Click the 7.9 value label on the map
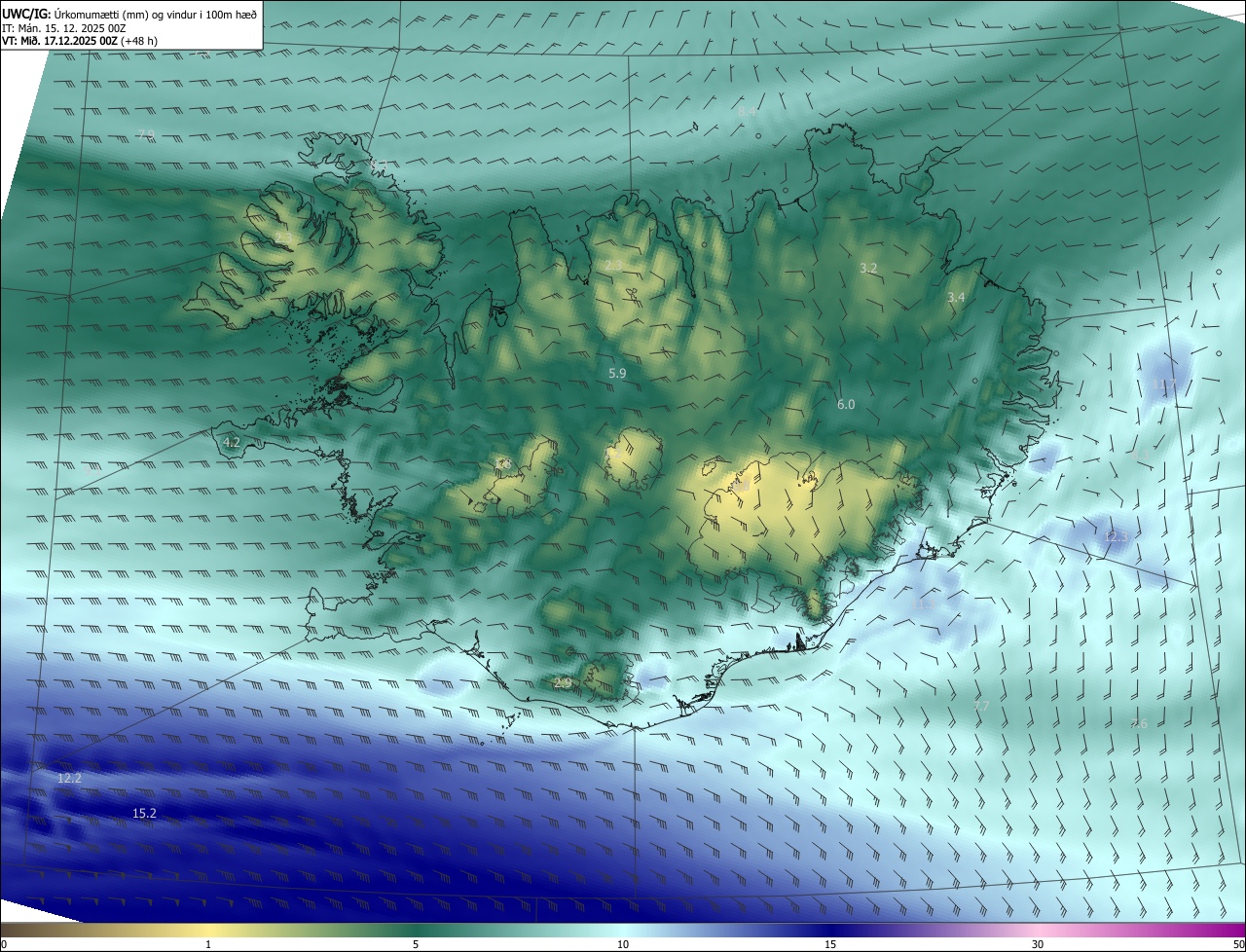The image size is (1246, 952). click(146, 134)
